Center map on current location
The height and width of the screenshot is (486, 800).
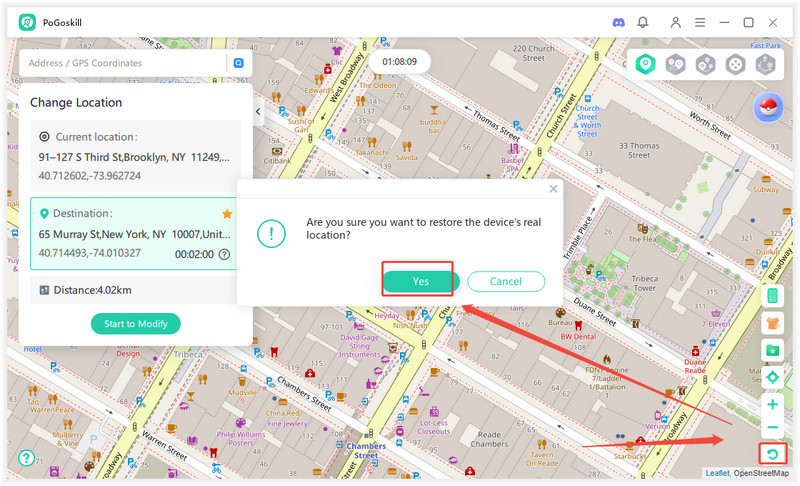click(772, 377)
